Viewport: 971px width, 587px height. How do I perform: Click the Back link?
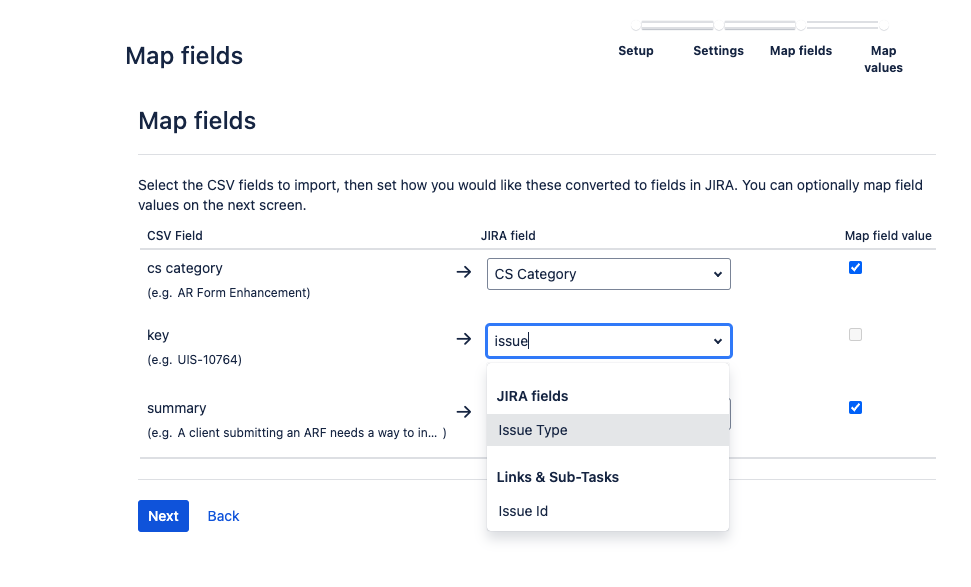(x=222, y=516)
